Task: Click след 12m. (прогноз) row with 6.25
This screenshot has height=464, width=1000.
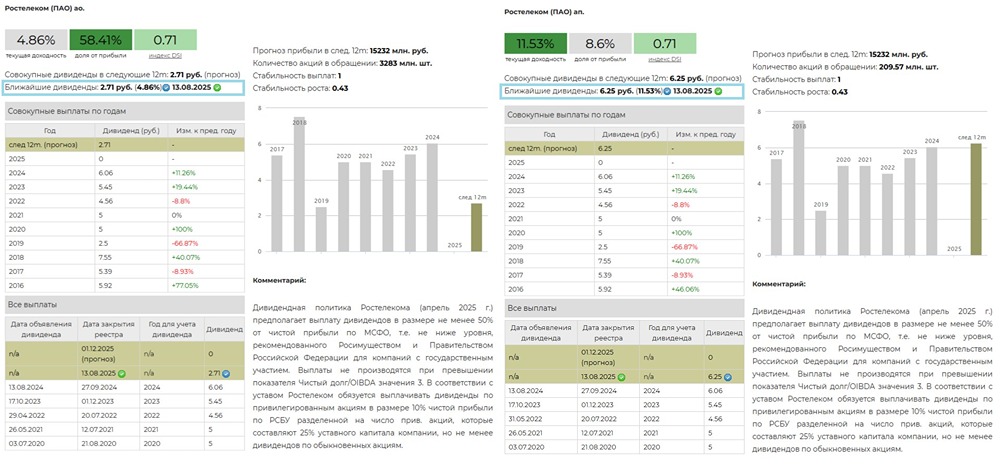Action: point(624,148)
